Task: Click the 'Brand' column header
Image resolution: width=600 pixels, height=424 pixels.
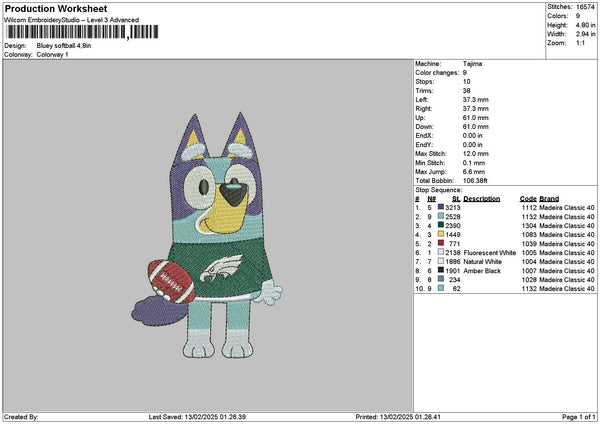Action: click(549, 199)
